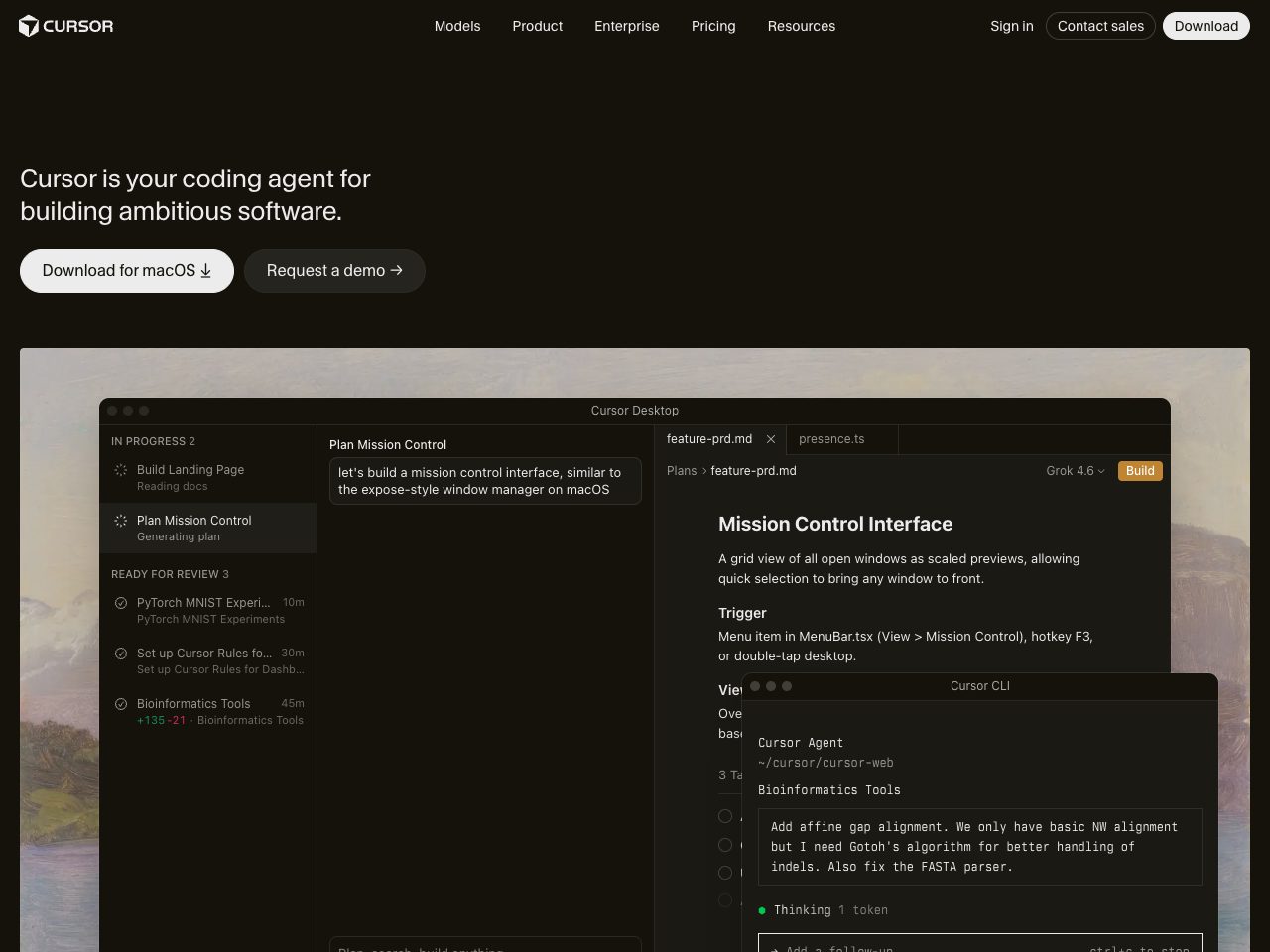
Task: Click the "READY FOR REVIEW 3" section label
Action: [170, 574]
